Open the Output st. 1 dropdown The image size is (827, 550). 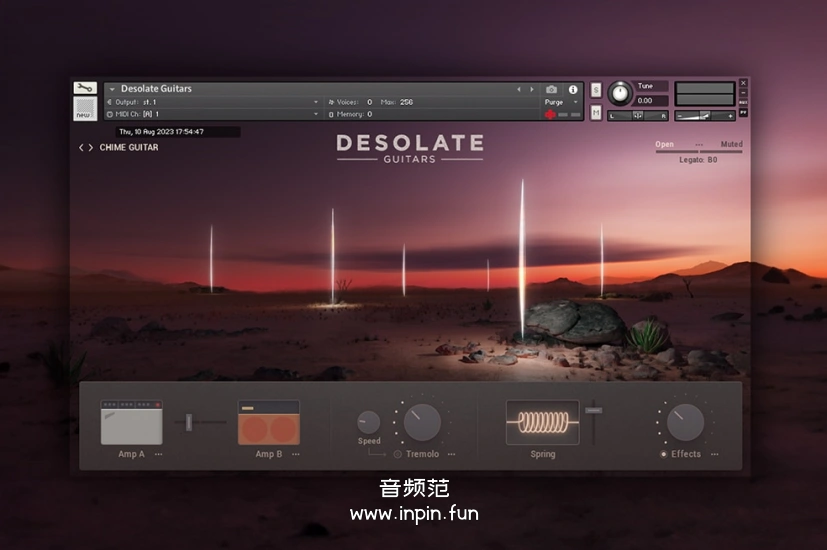[214, 102]
